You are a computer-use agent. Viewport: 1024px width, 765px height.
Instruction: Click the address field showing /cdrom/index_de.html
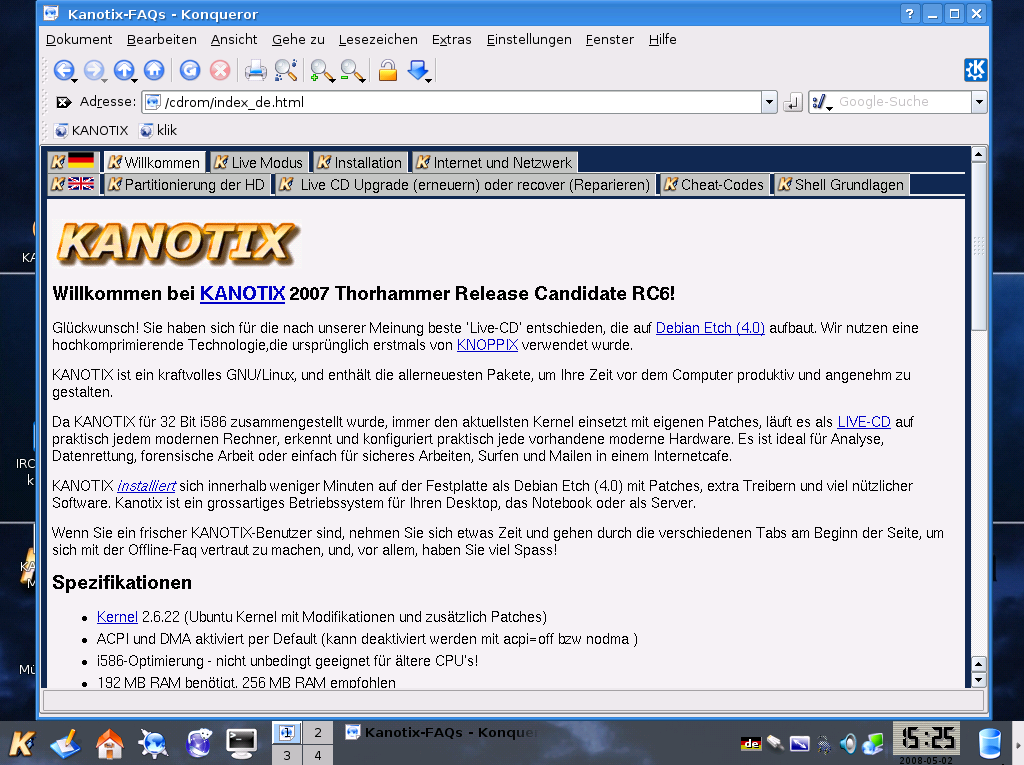452,102
